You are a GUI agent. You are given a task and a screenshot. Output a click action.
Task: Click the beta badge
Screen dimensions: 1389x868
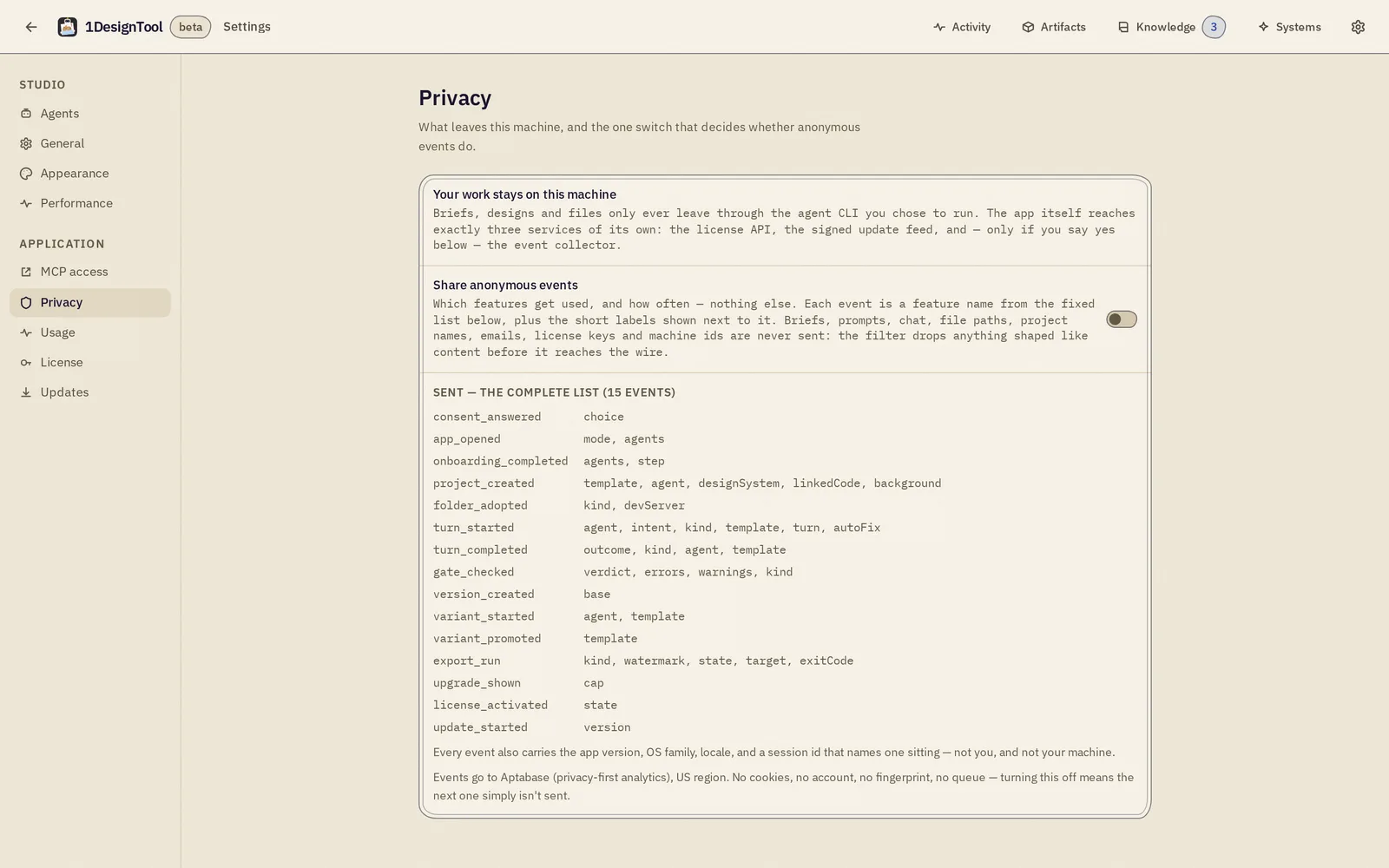point(190,27)
